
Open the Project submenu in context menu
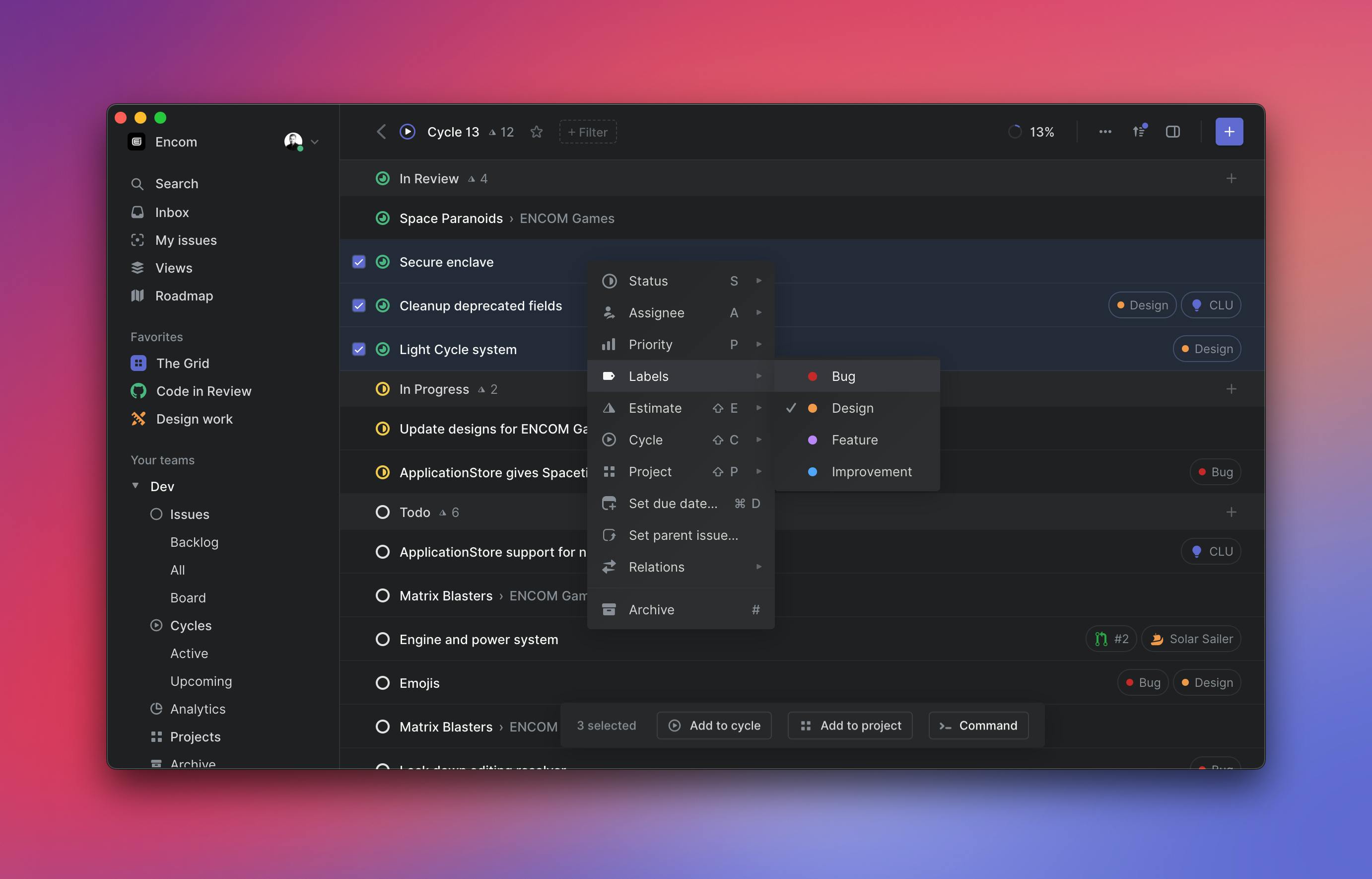pyautogui.click(x=681, y=472)
